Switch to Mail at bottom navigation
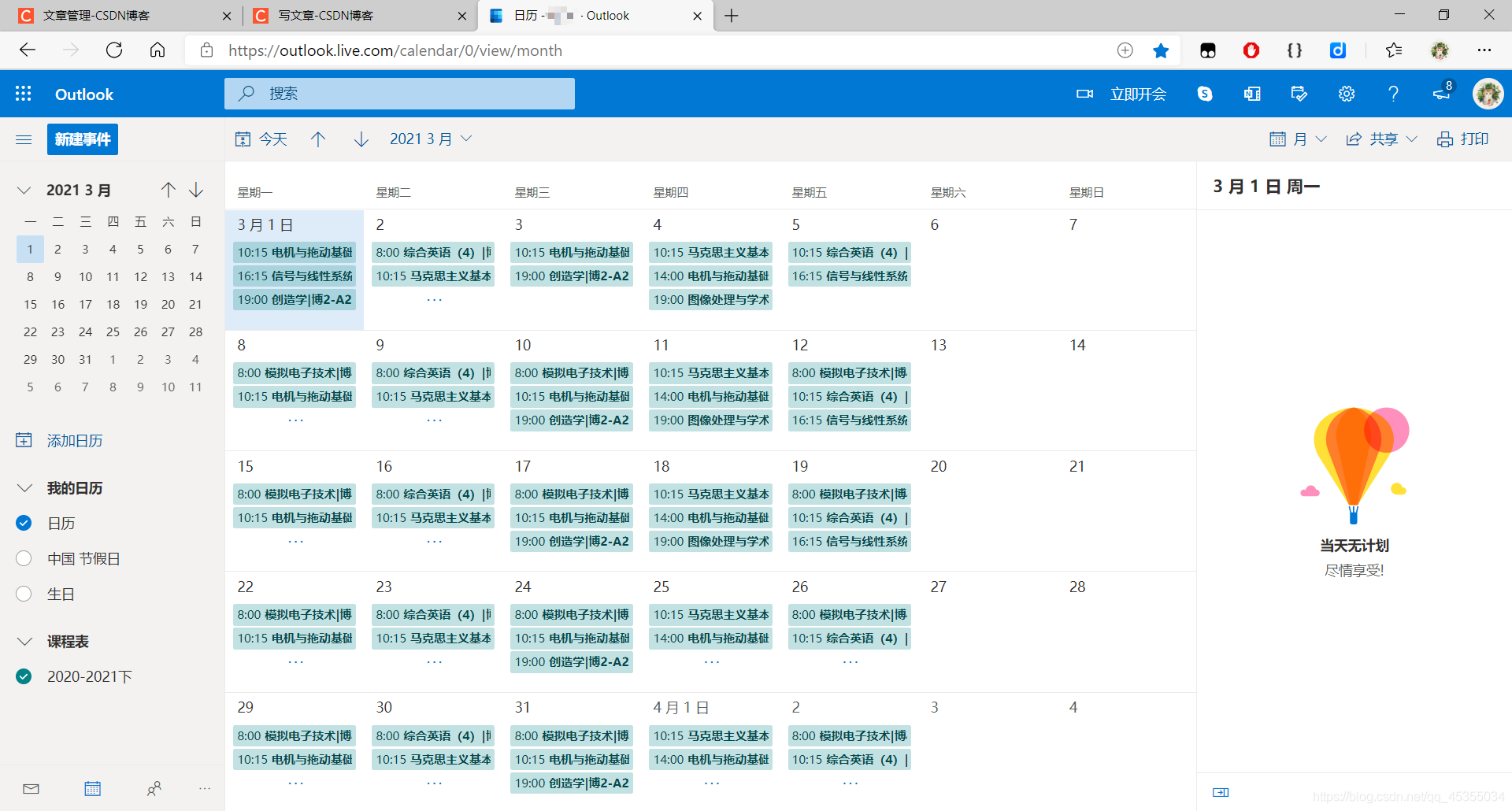 click(x=31, y=789)
